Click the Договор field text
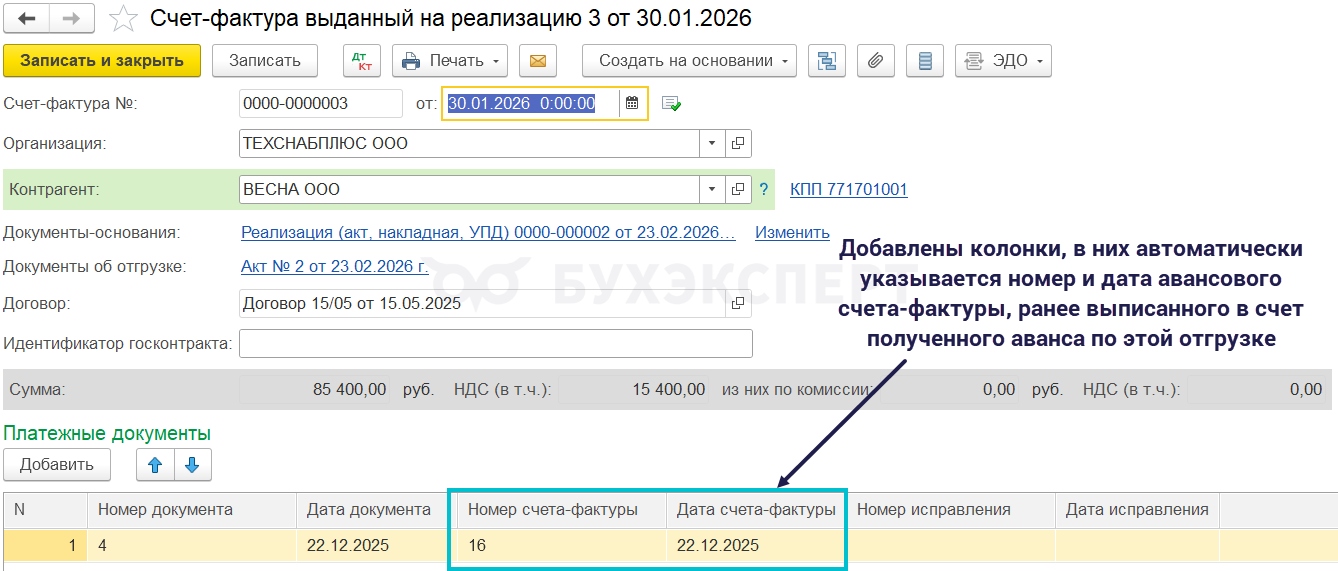This screenshot has width=1338, height=571. (x=483, y=303)
